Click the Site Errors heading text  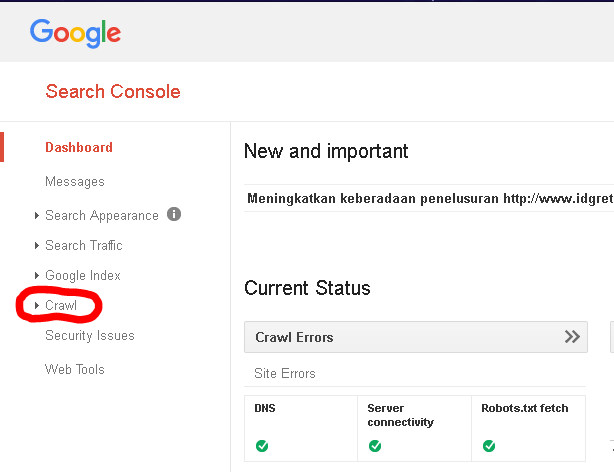click(x=285, y=373)
